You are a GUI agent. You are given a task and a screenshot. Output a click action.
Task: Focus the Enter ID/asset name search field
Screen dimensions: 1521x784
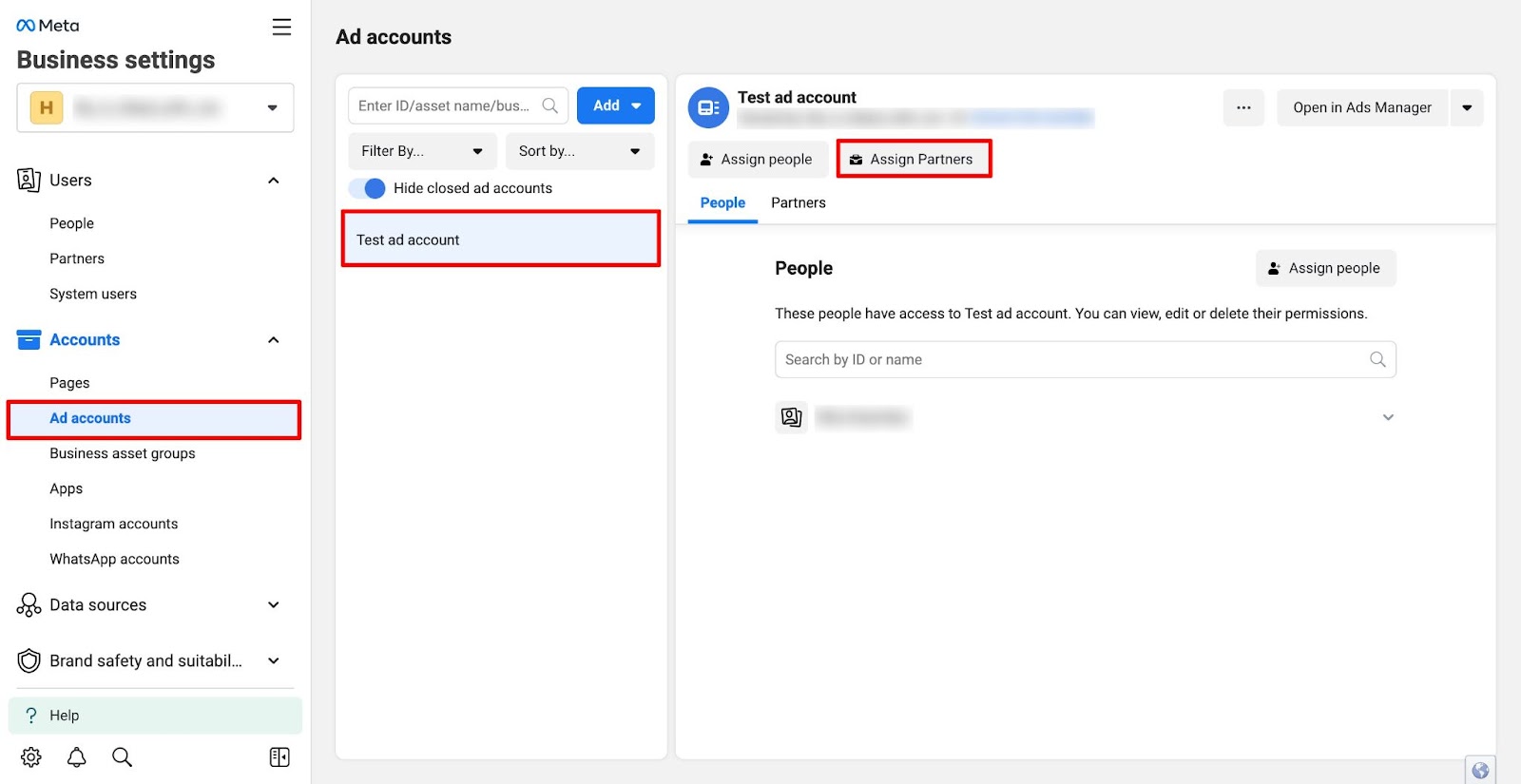(x=458, y=105)
